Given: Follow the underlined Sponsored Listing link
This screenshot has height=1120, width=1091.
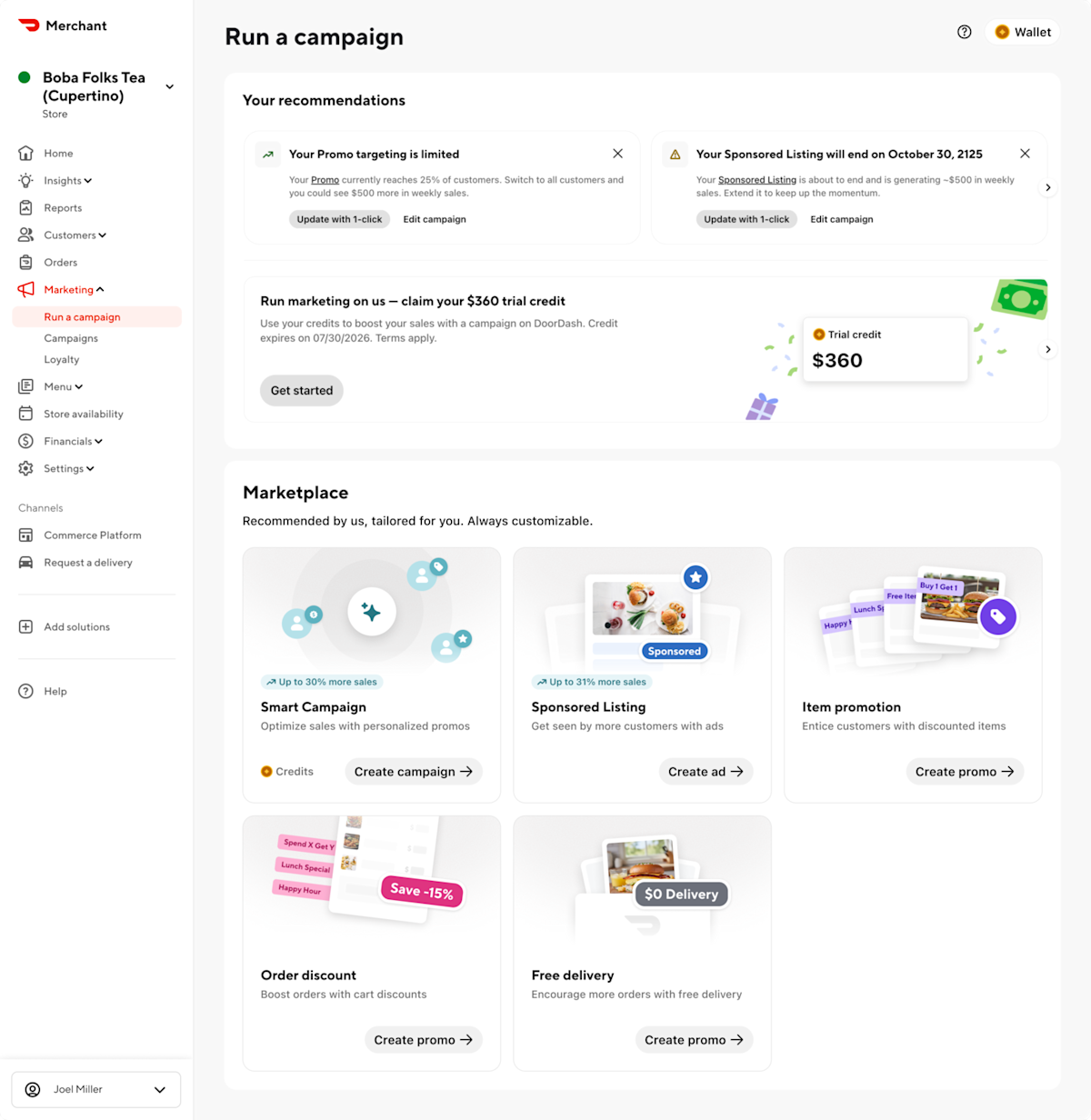Looking at the screenshot, I should (757, 180).
